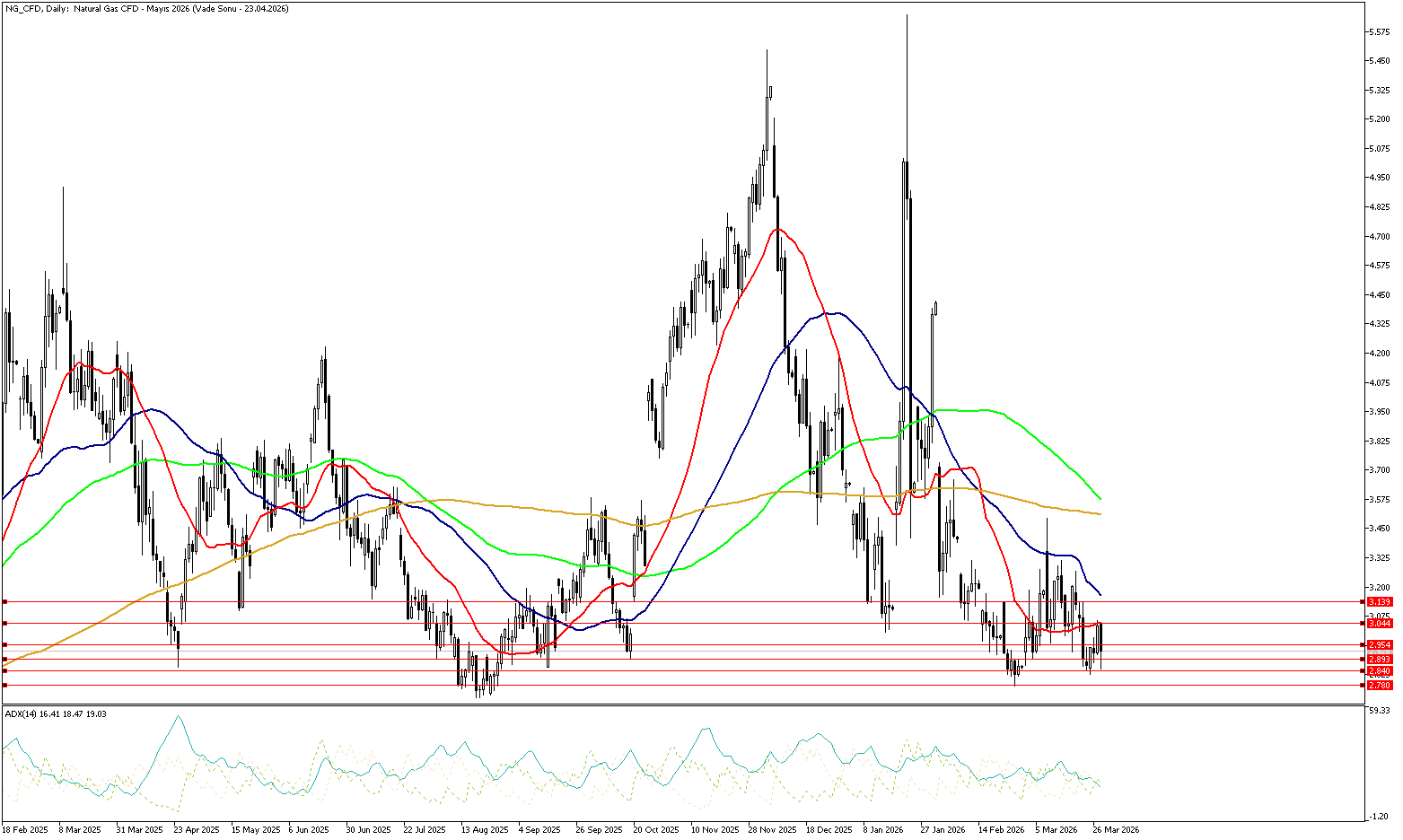This screenshot has height=840, width=1403.
Task: Click the 30 Jun 2025 date label
Action: tap(368, 830)
